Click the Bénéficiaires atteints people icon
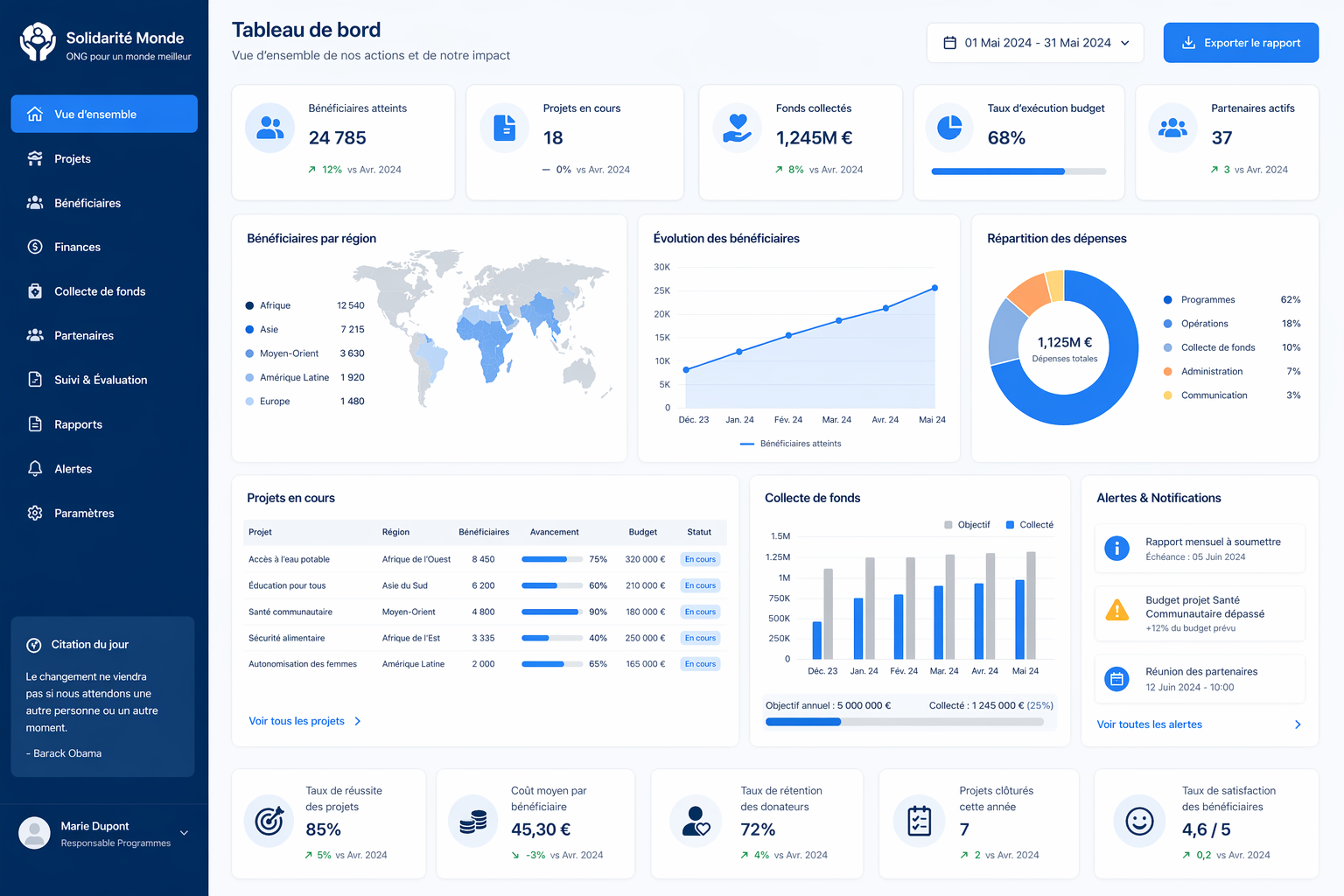This screenshot has width=1344, height=896. [x=269, y=128]
